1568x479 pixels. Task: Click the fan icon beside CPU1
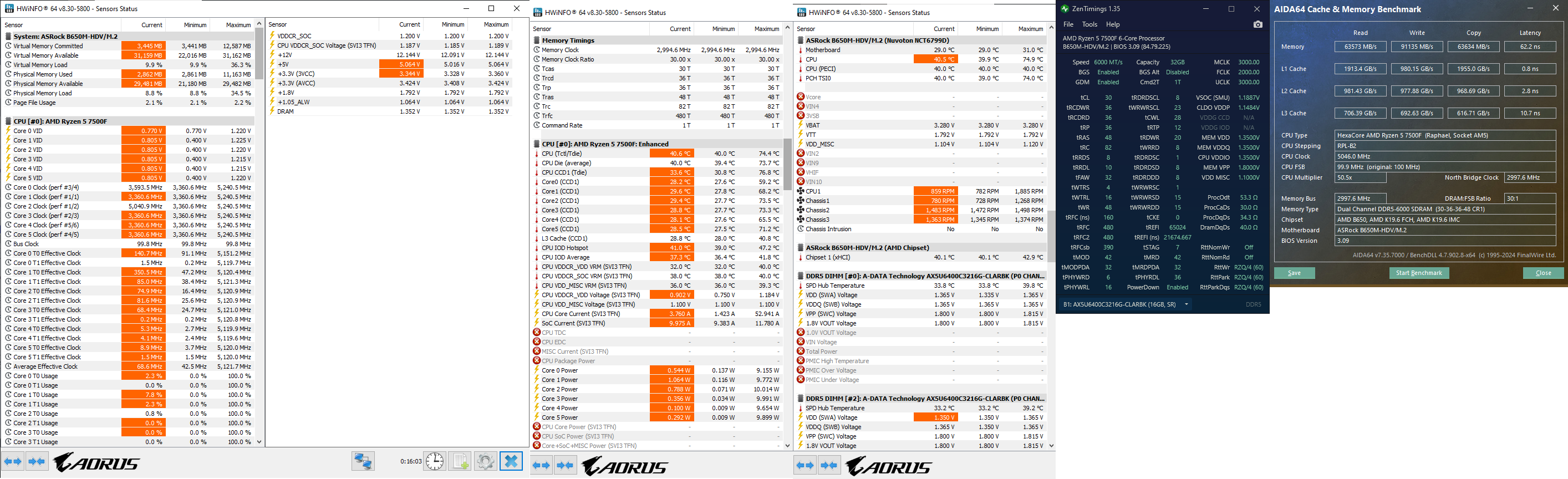pos(801,191)
